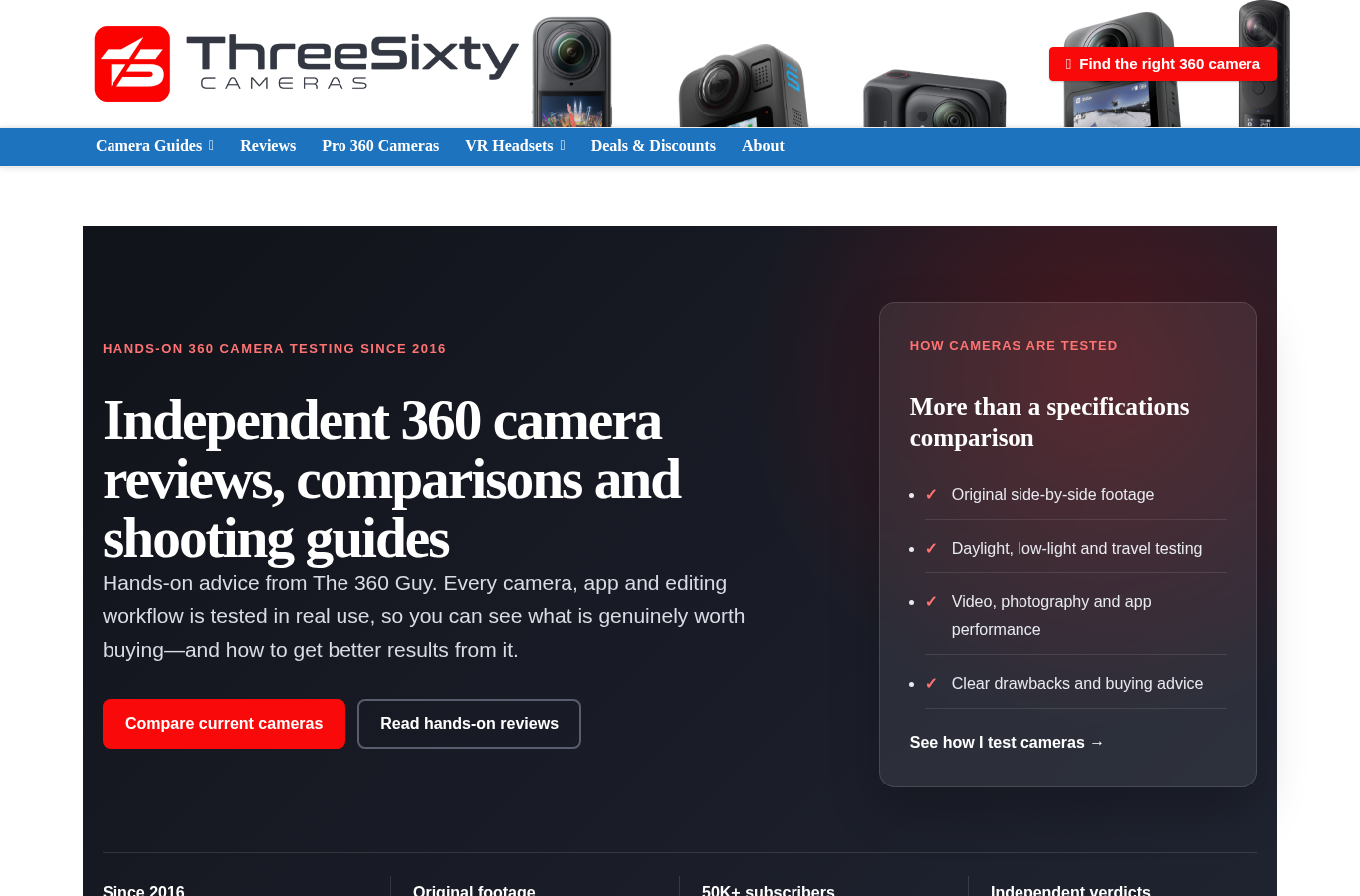Click Find the right 360 camera button
The width and height of the screenshot is (1360, 896).
coord(1163,64)
